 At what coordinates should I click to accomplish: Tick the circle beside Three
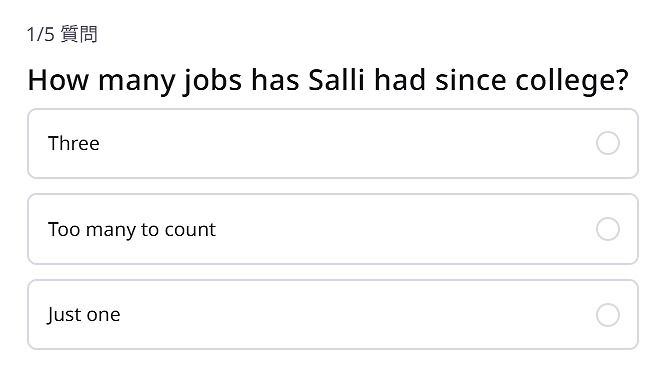(x=608, y=143)
